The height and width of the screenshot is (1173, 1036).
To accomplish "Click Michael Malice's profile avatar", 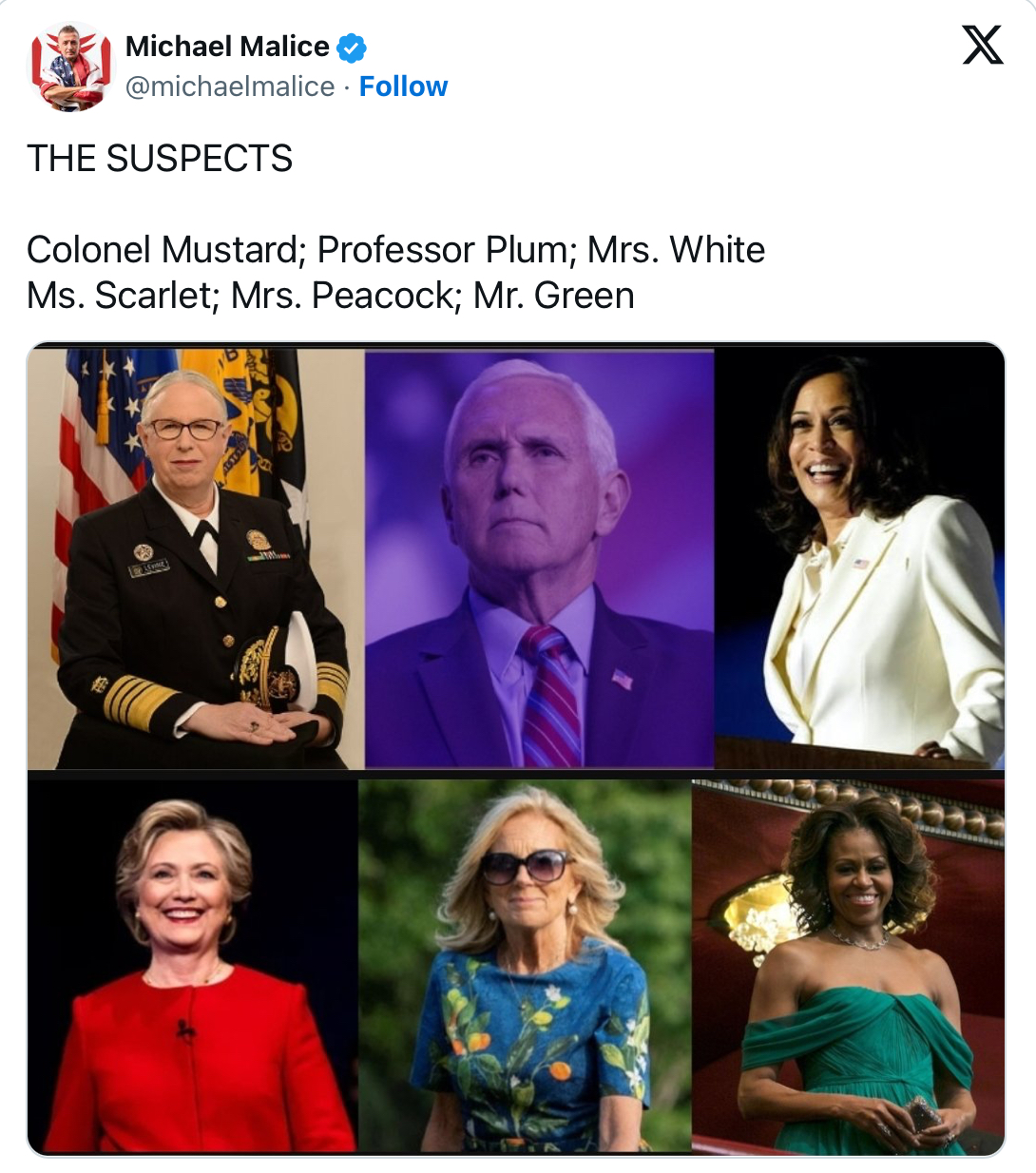I will point(70,67).
